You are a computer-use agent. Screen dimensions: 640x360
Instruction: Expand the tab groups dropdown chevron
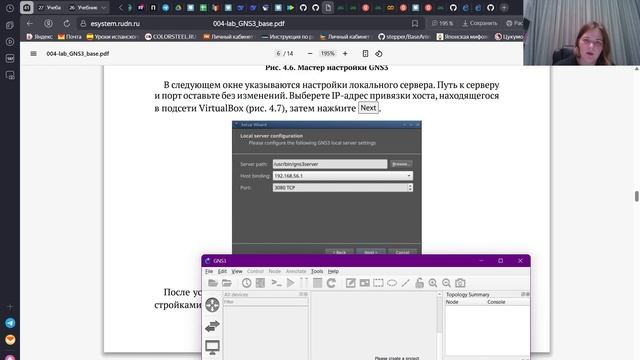coord(104,8)
